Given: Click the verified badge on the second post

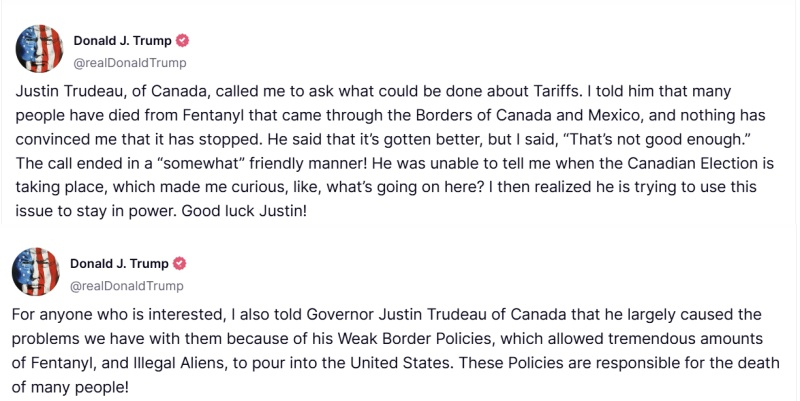Looking at the screenshot, I should point(179,263).
